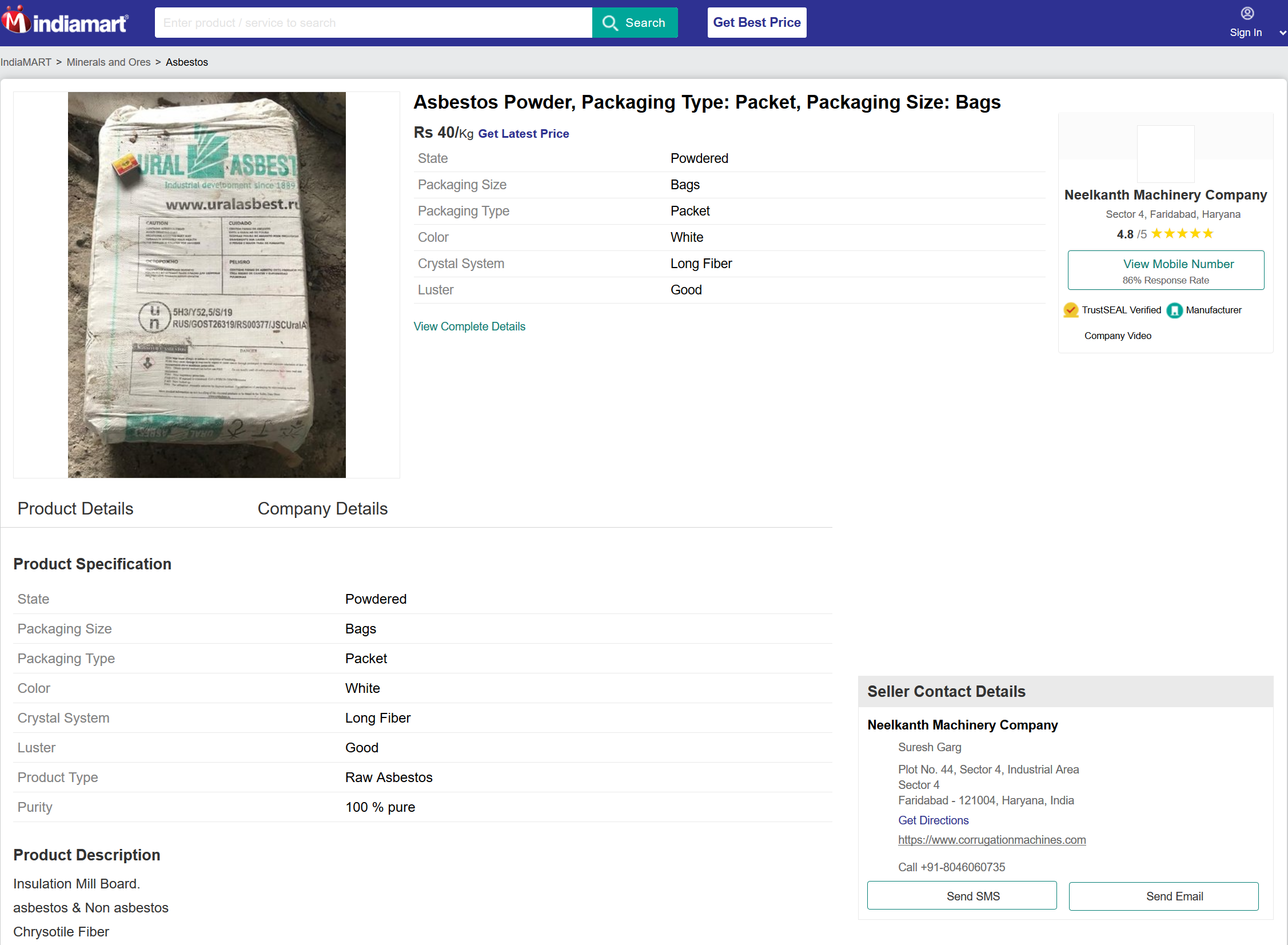Click the '100 % pure' purity value
The width and height of the screenshot is (1288, 945).
380,807
